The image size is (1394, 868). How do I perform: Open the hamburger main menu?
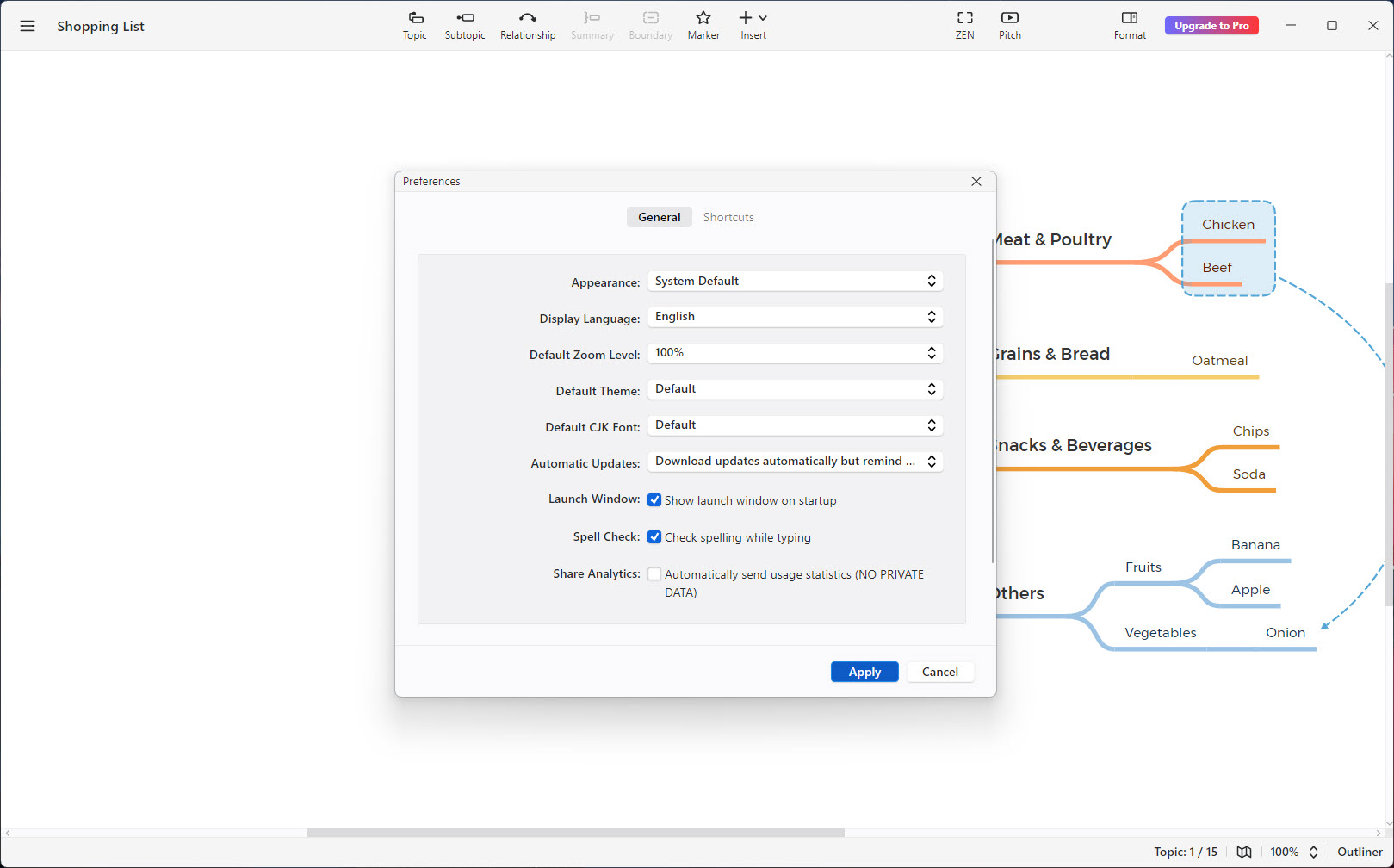(28, 26)
